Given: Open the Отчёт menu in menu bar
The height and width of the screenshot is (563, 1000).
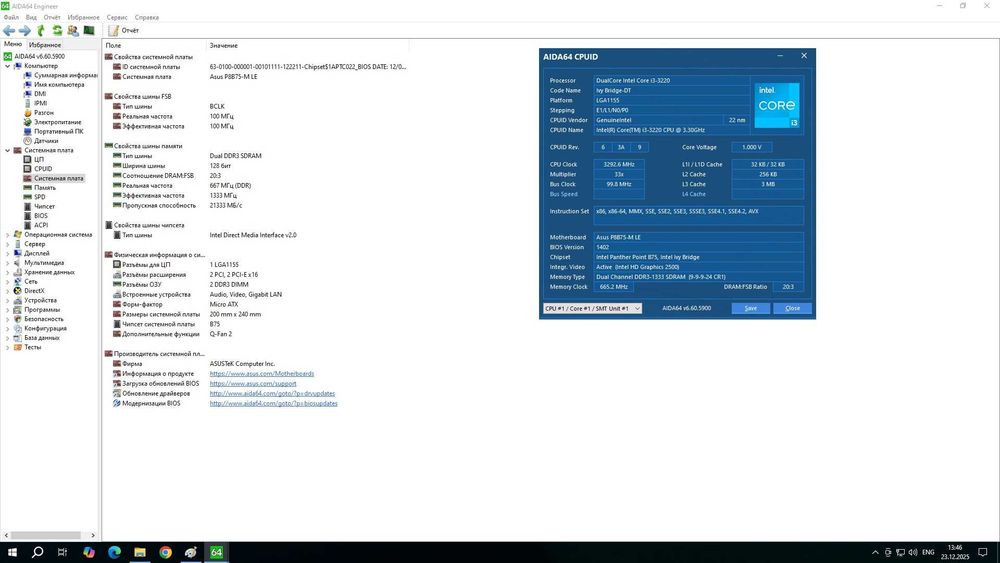Looking at the screenshot, I should 52,17.
